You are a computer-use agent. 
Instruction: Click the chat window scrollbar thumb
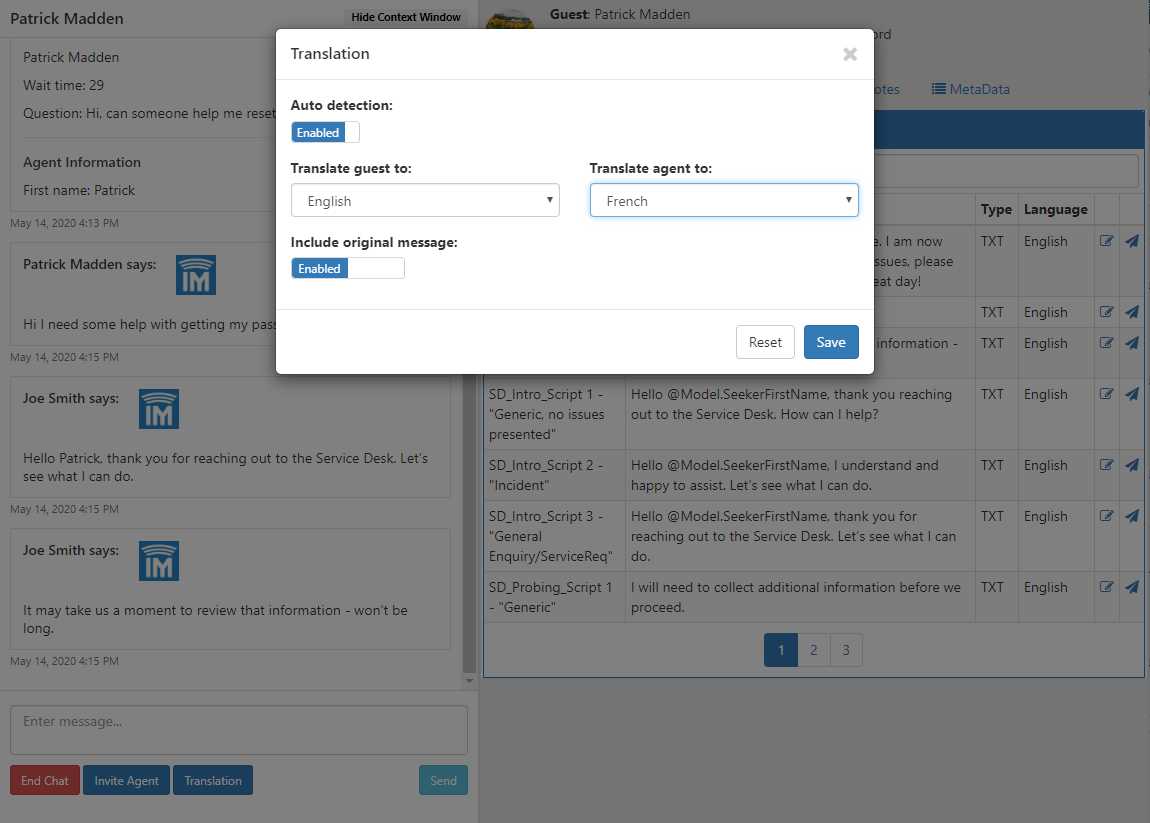pyautogui.click(x=469, y=524)
